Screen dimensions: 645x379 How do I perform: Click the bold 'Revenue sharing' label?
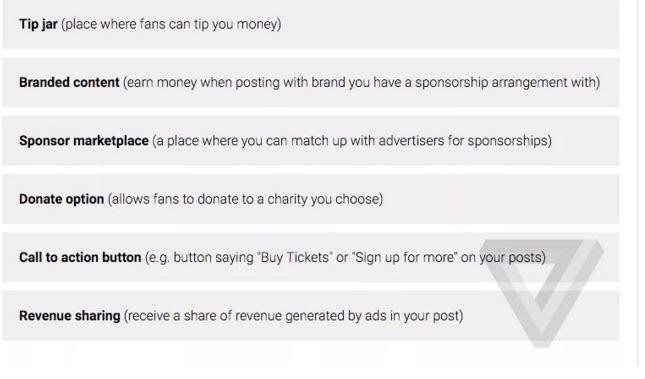70,316
